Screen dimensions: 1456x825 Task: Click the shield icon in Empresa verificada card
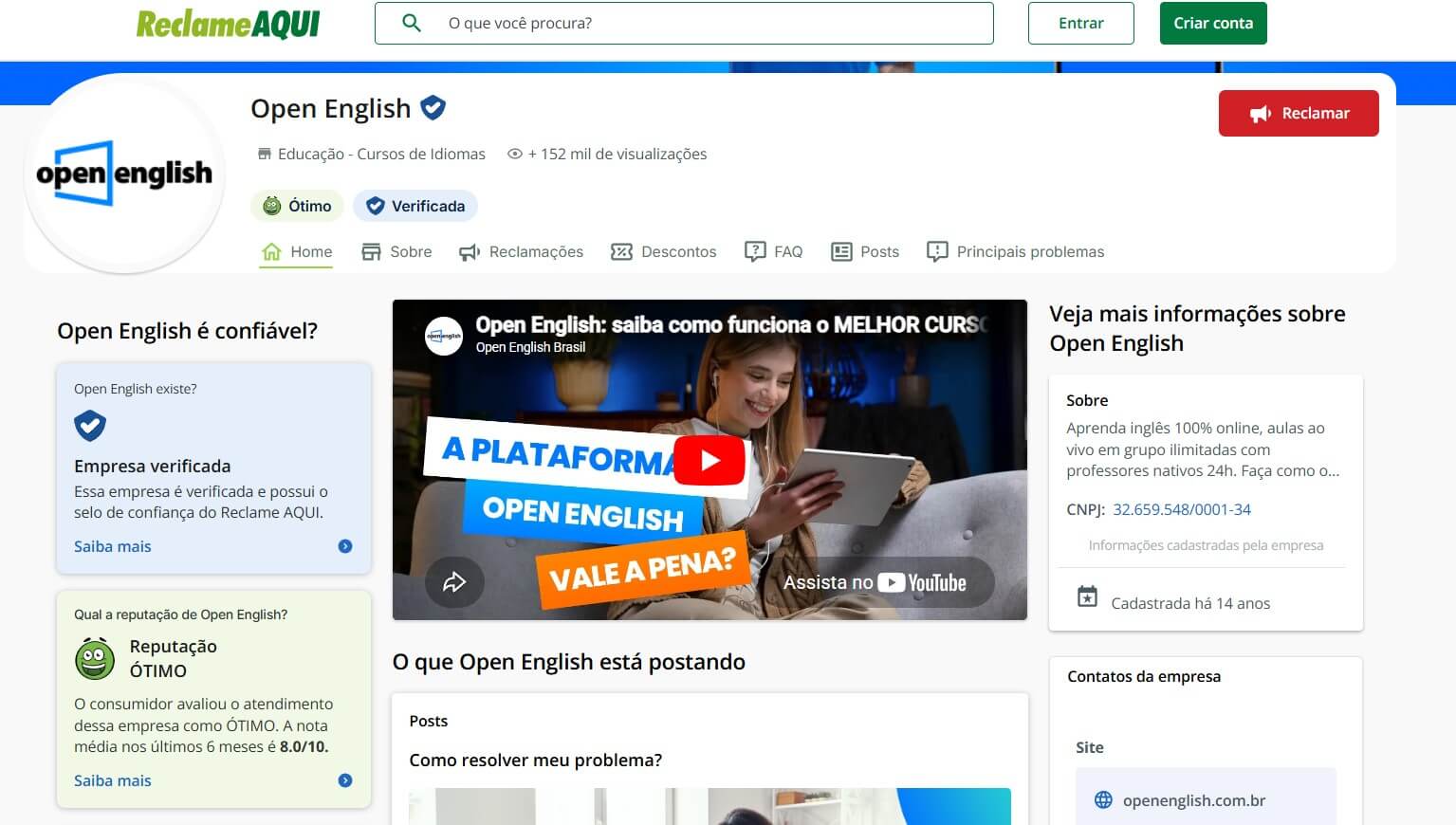click(x=90, y=426)
